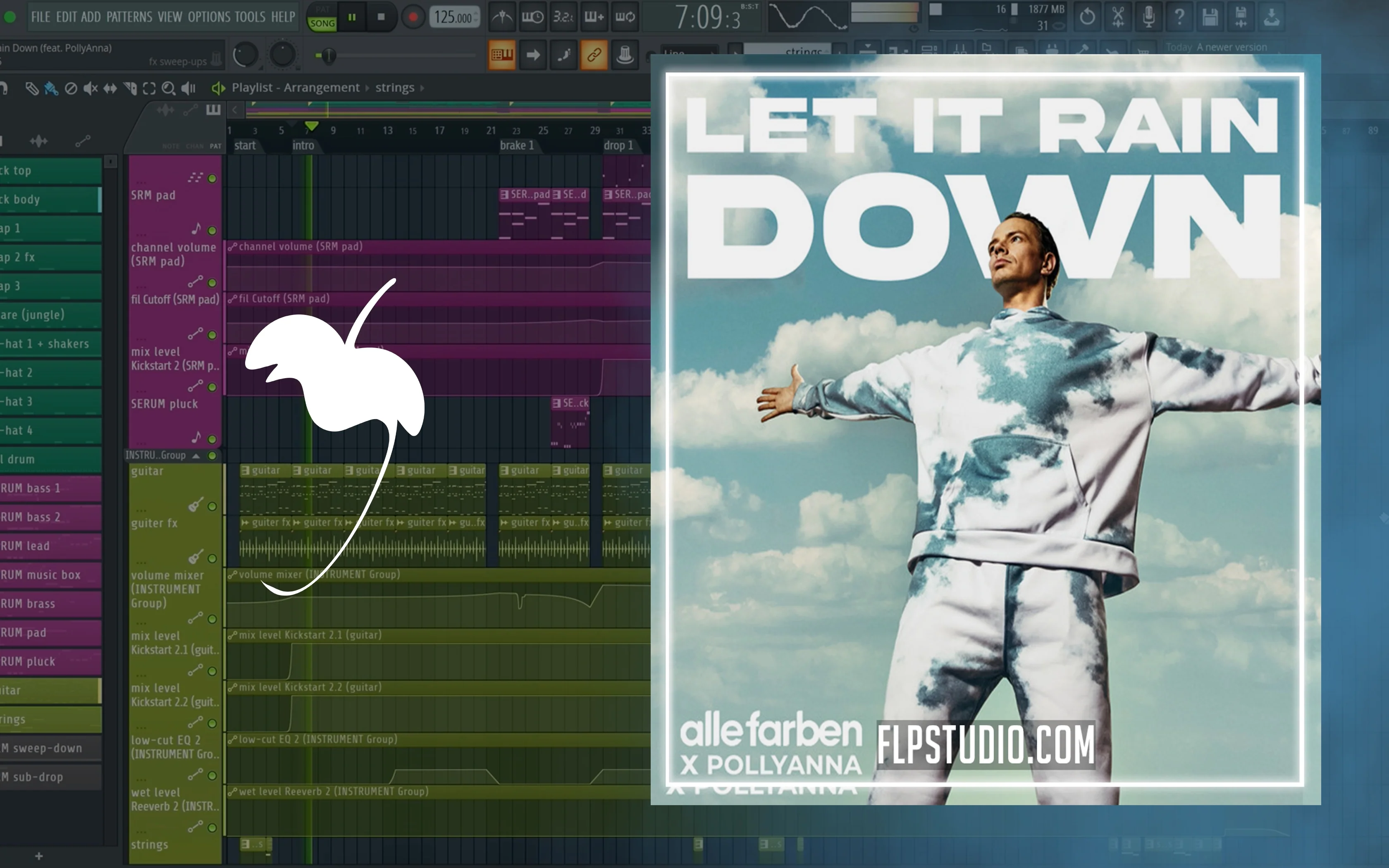
Task: Enable overdub recording icon
Action: tap(594, 17)
